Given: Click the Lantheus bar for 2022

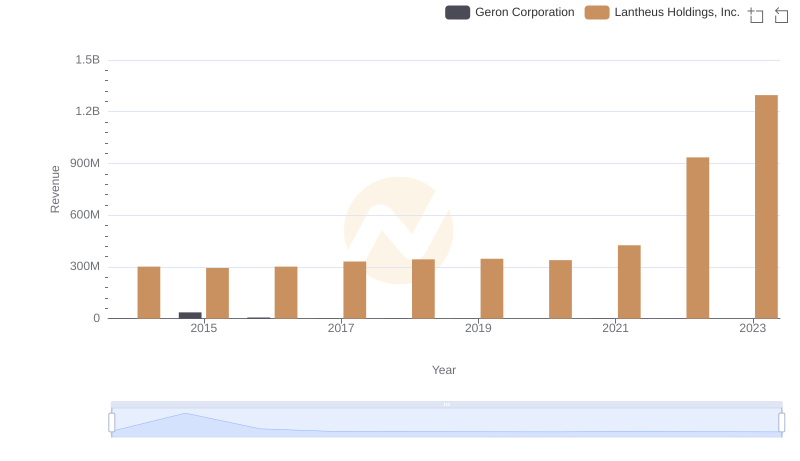Looking at the screenshot, I should click(x=697, y=238).
